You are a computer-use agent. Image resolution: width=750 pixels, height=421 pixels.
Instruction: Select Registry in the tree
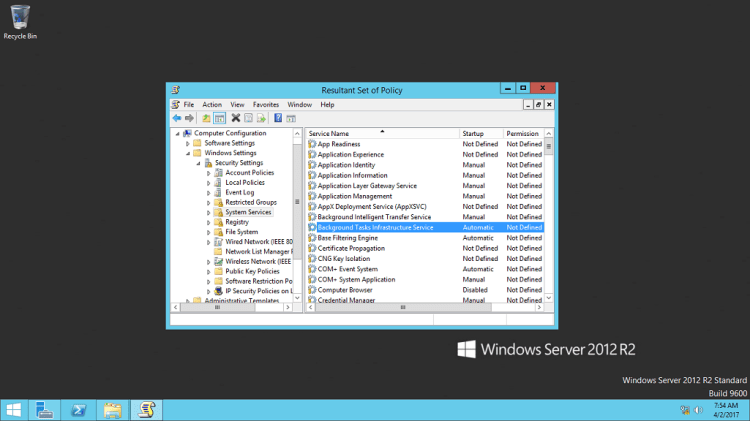237,222
